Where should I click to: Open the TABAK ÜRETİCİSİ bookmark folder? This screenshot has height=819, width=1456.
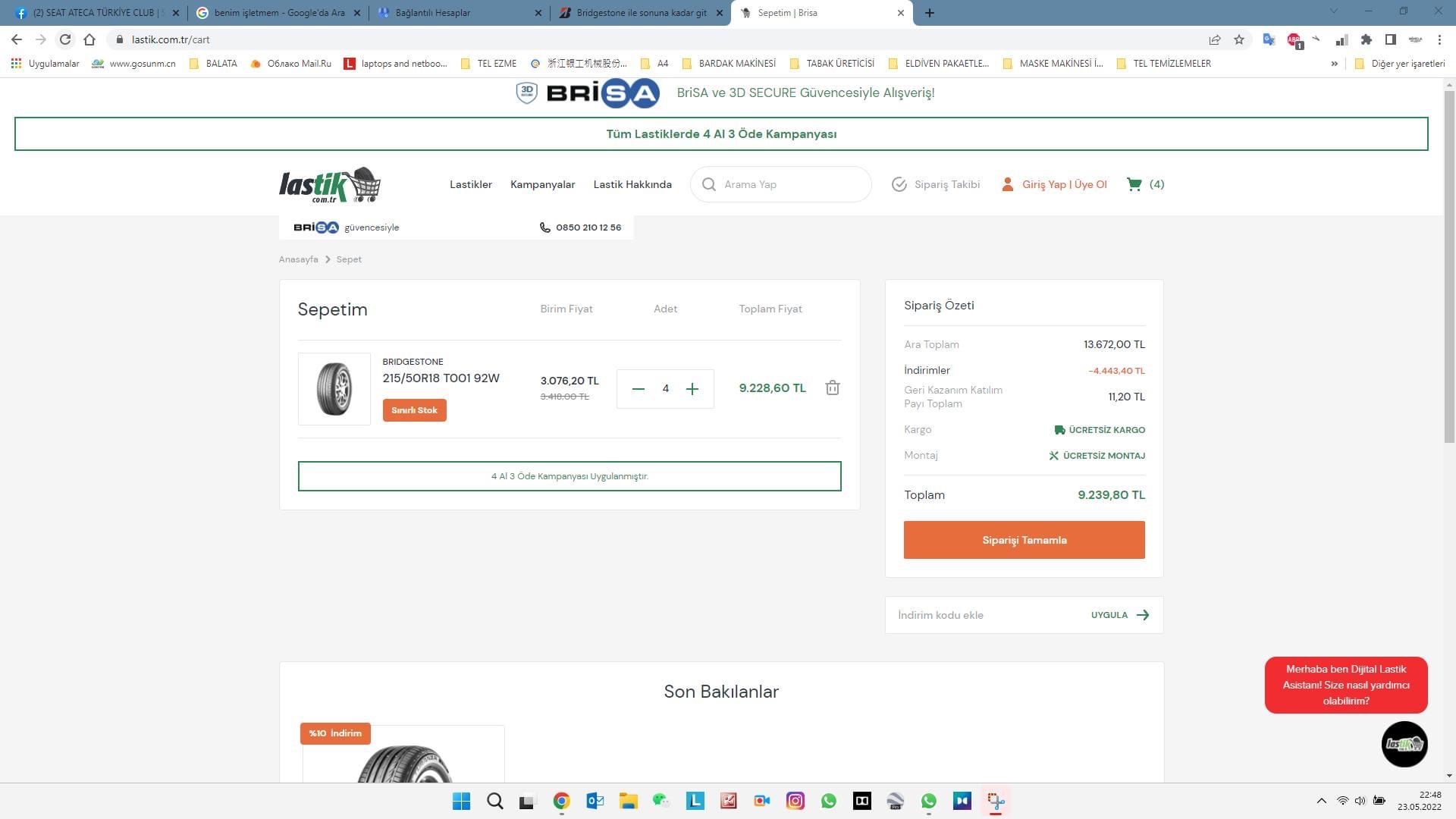pyautogui.click(x=832, y=64)
